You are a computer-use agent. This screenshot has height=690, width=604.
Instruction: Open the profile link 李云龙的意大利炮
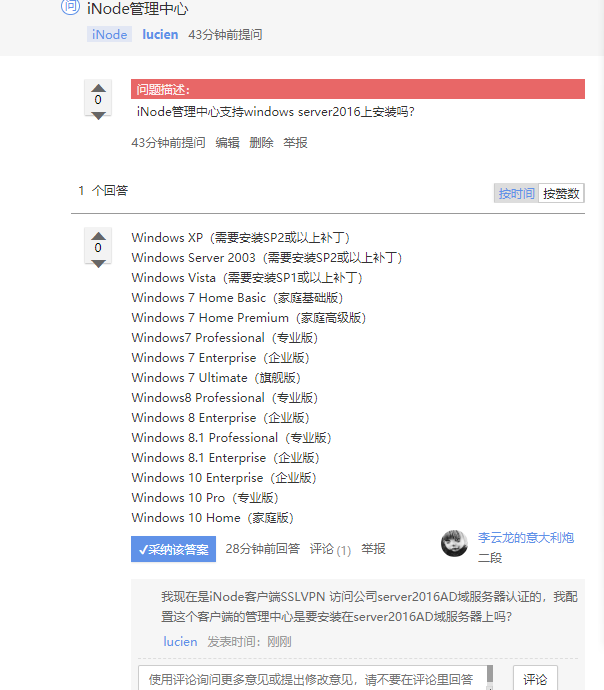click(526, 537)
